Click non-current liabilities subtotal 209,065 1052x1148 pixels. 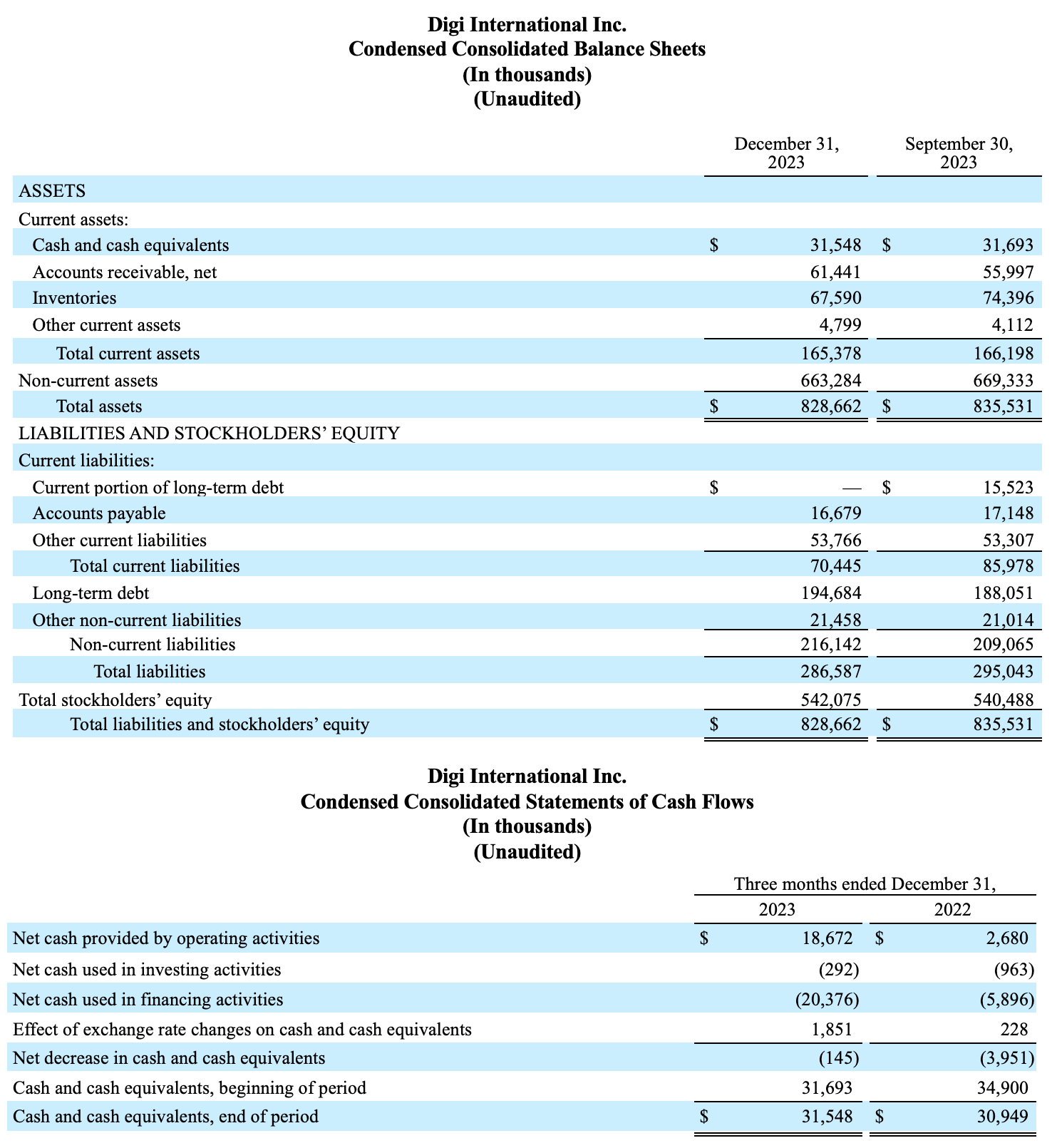1004,645
